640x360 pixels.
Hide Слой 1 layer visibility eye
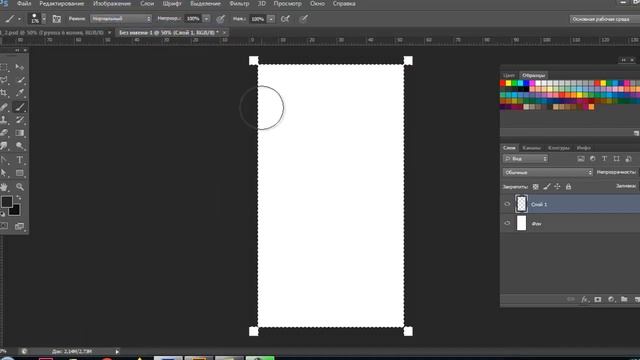507,204
